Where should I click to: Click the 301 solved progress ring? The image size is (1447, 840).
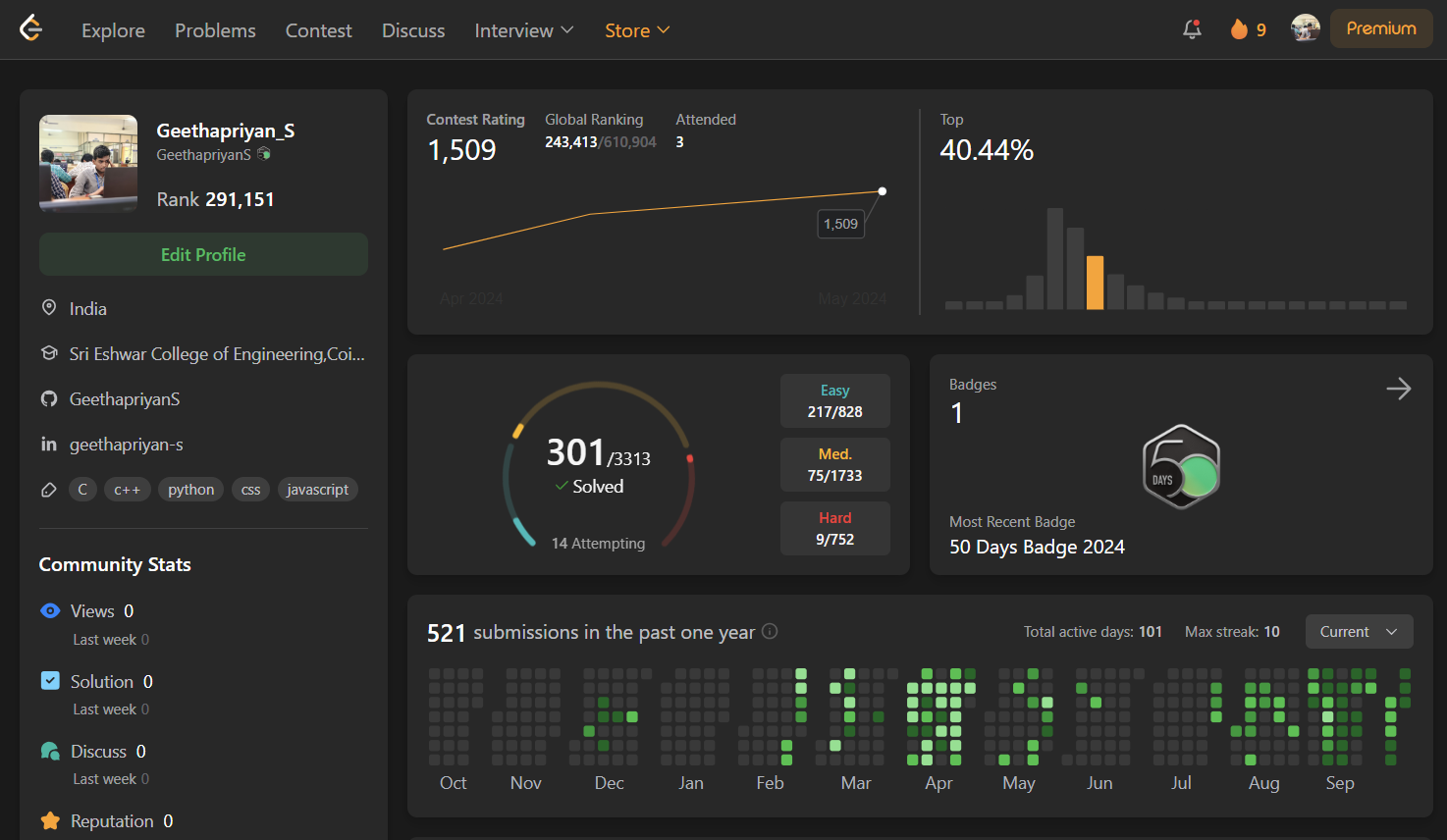pyautogui.click(x=599, y=463)
